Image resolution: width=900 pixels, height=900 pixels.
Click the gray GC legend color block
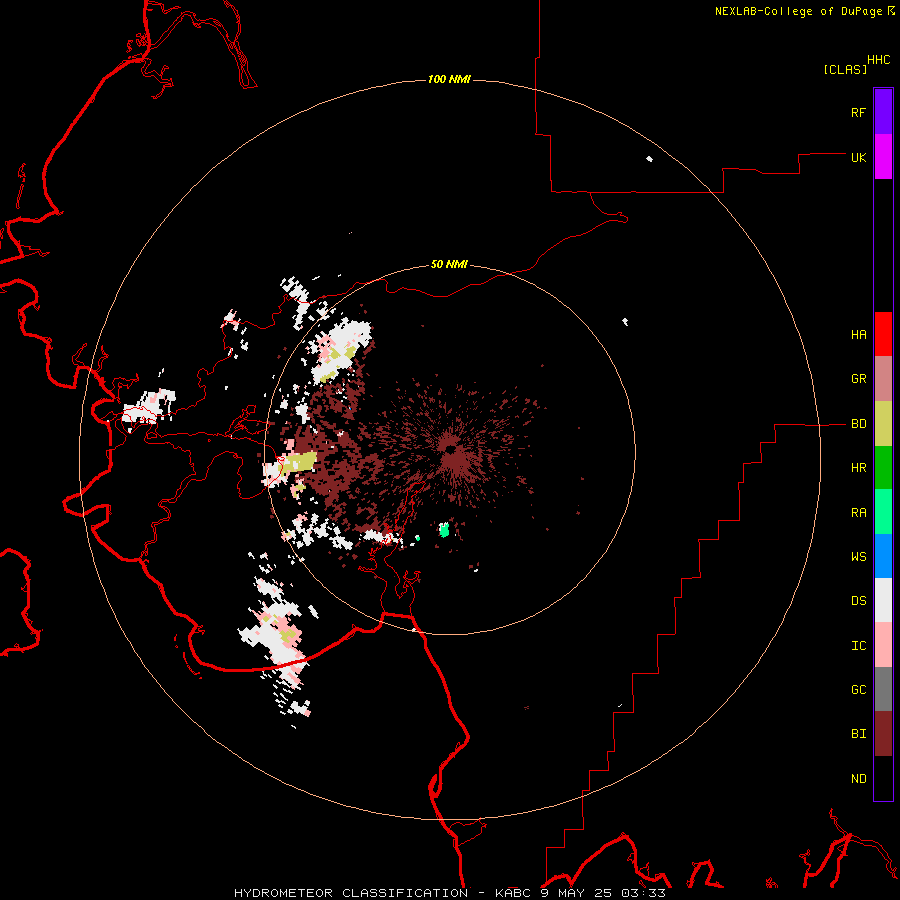883,689
